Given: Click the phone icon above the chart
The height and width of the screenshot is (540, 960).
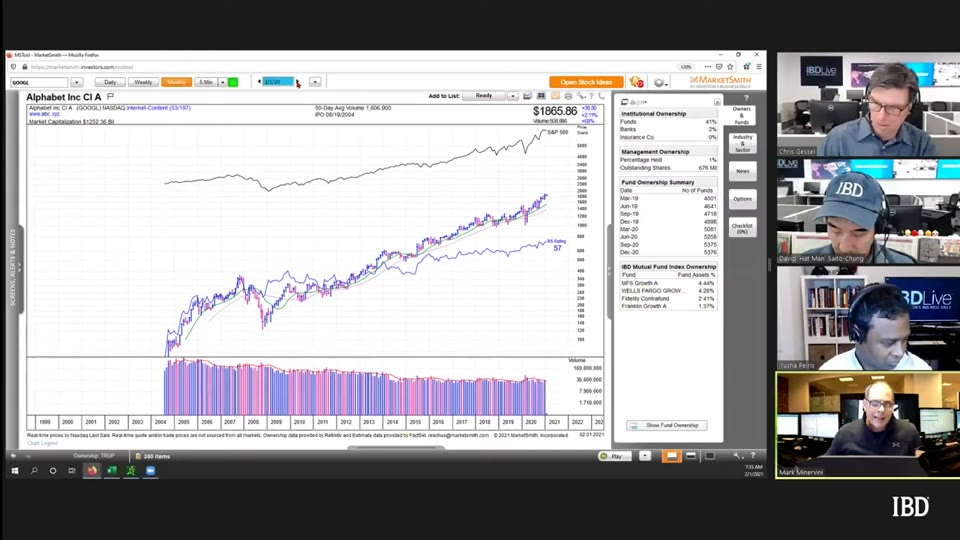Looking at the screenshot, I should coord(601,96).
